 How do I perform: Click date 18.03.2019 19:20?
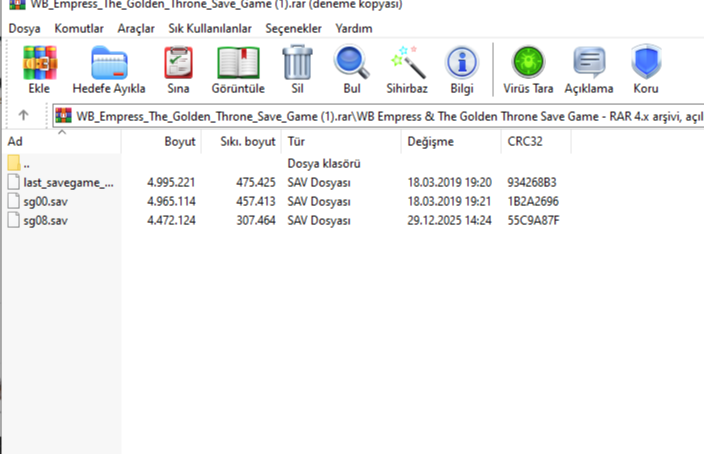(449, 182)
